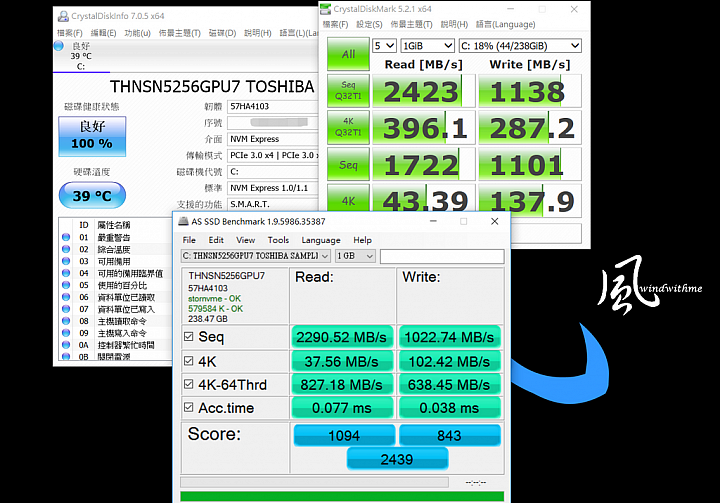Viewport: 720px width, 503px height.
Task: Click the 4K Q32T1 write result 287.2
Action: click(x=529, y=128)
